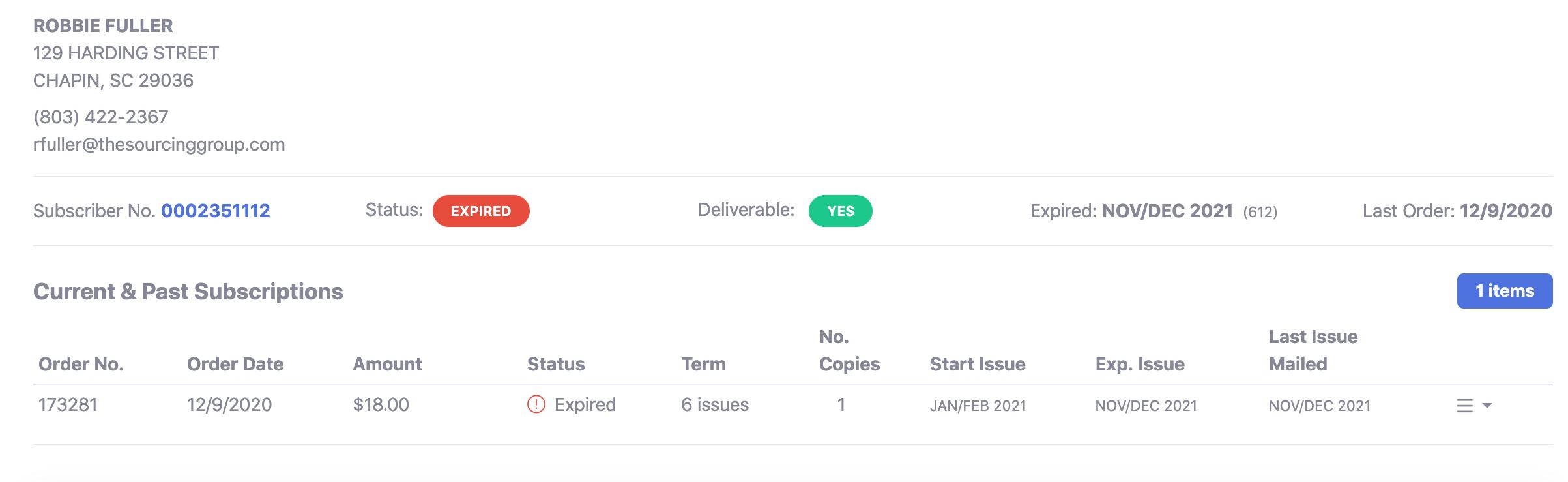Screen dimensions: 1568x482
Task: Click the Last Issue Mailed column header
Action: (x=1313, y=350)
